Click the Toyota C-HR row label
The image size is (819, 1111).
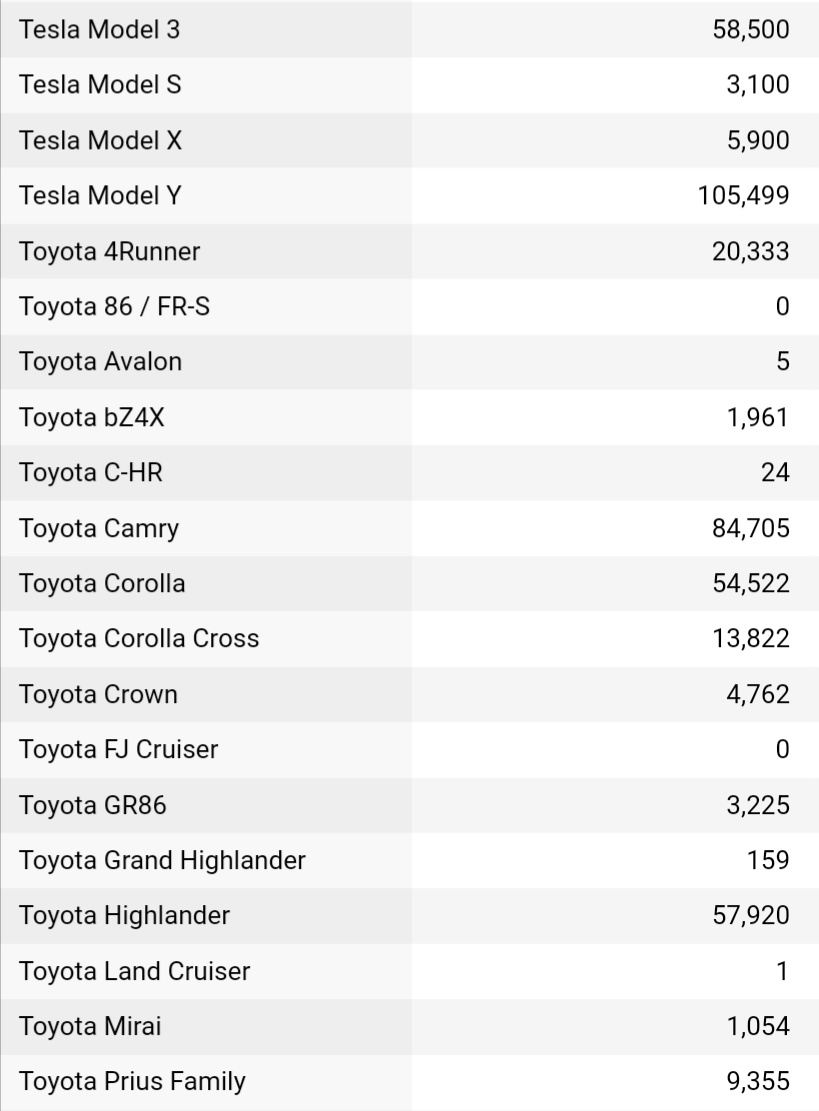(90, 472)
